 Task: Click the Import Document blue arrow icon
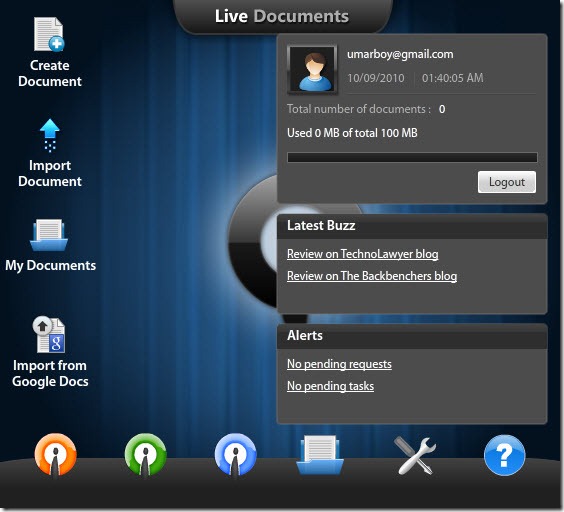click(50, 135)
